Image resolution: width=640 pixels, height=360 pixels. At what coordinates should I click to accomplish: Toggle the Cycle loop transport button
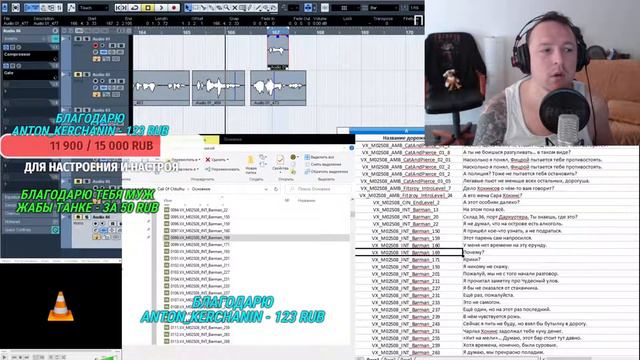click(134, 8)
